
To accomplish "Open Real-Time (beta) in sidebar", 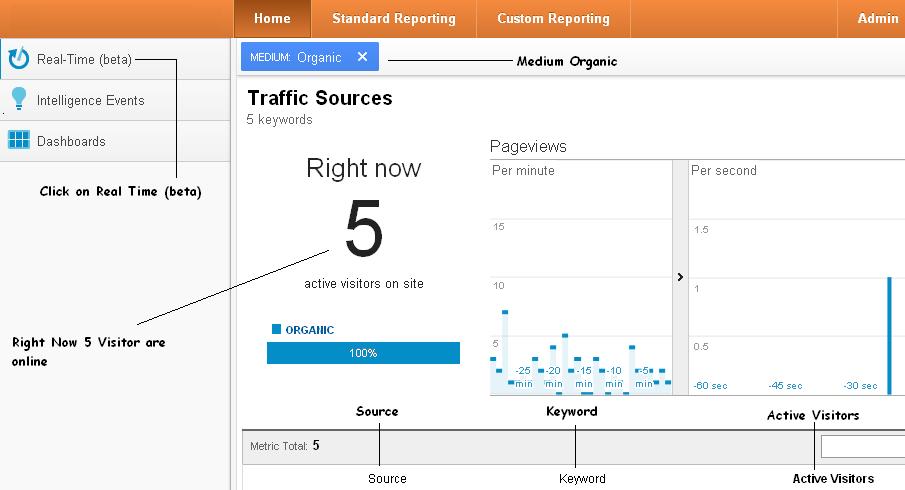I will click(115, 59).
